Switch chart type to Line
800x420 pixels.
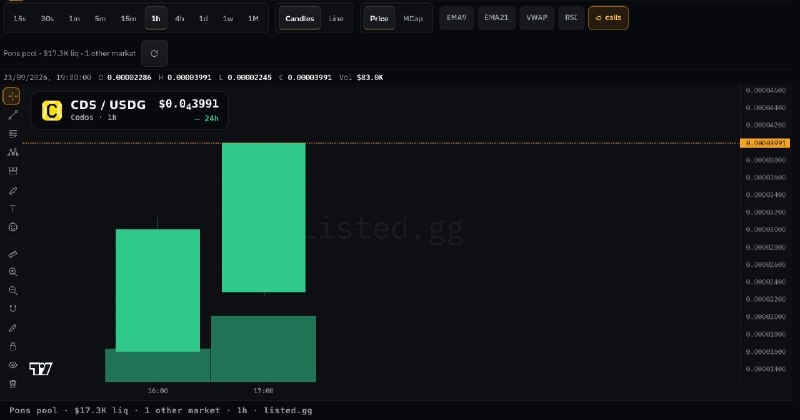click(x=336, y=18)
